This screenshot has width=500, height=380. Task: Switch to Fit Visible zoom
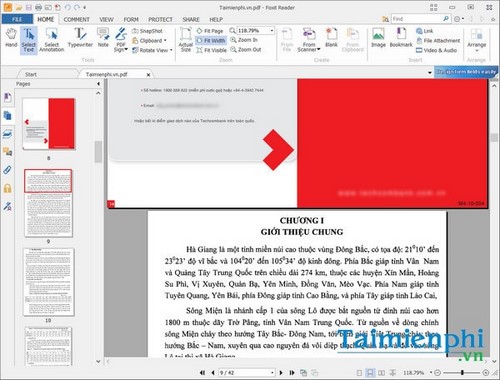[211, 50]
